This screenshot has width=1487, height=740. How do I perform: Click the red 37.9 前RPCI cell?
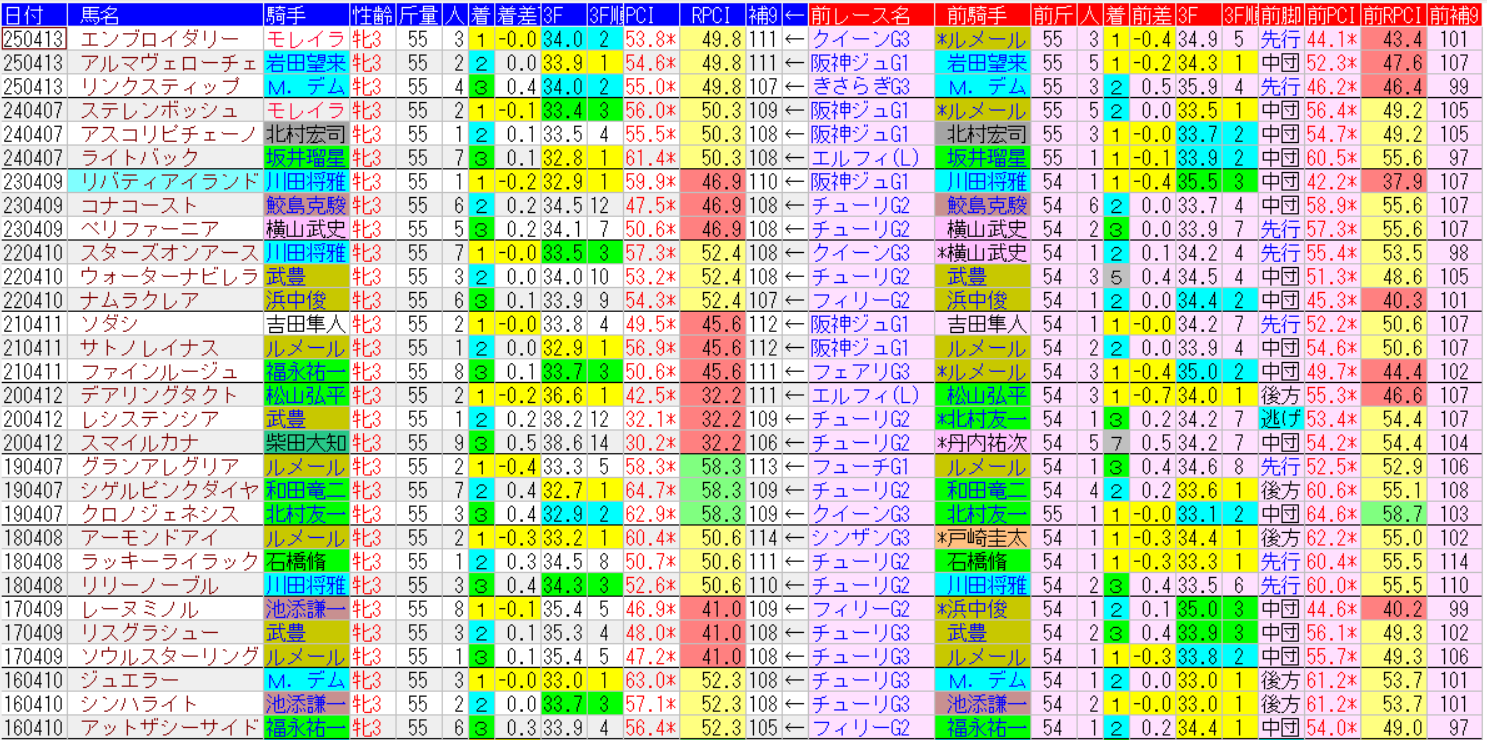click(x=1390, y=182)
